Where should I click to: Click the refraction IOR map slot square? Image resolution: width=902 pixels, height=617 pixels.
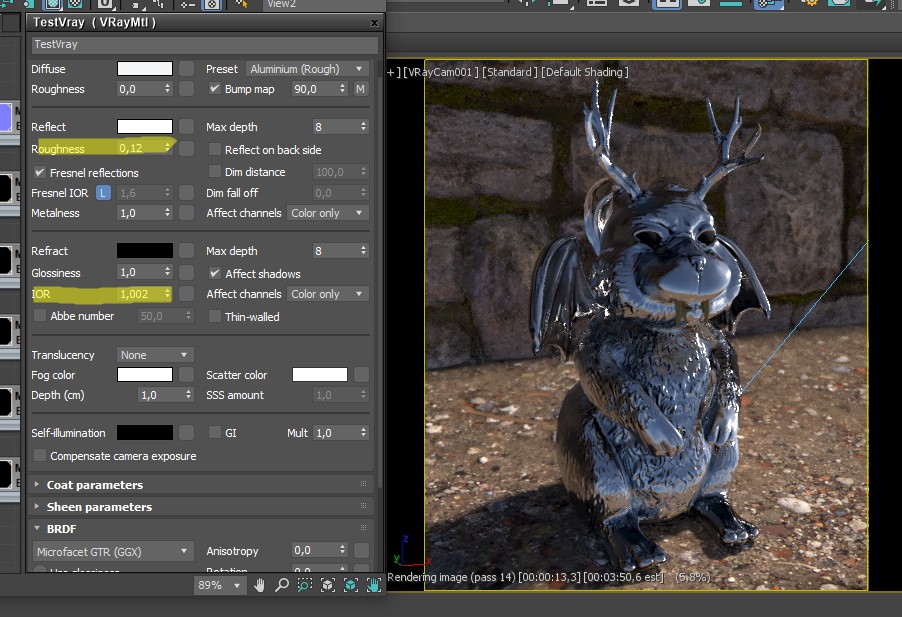186,294
